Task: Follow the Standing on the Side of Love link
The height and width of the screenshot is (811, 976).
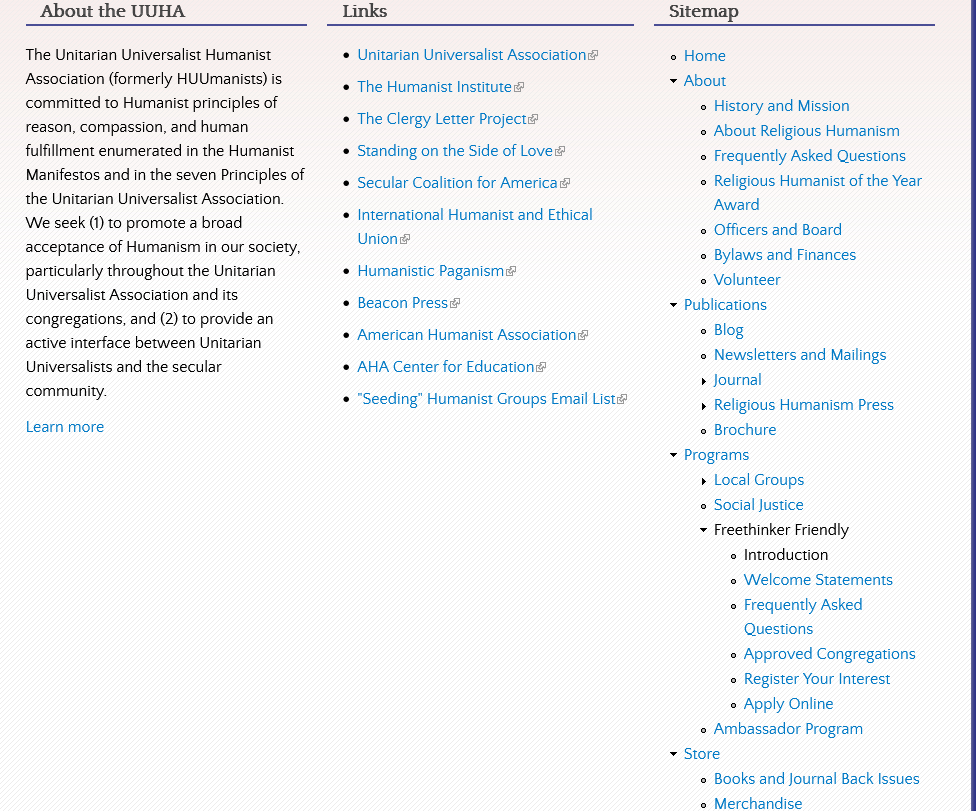Action: pos(455,151)
